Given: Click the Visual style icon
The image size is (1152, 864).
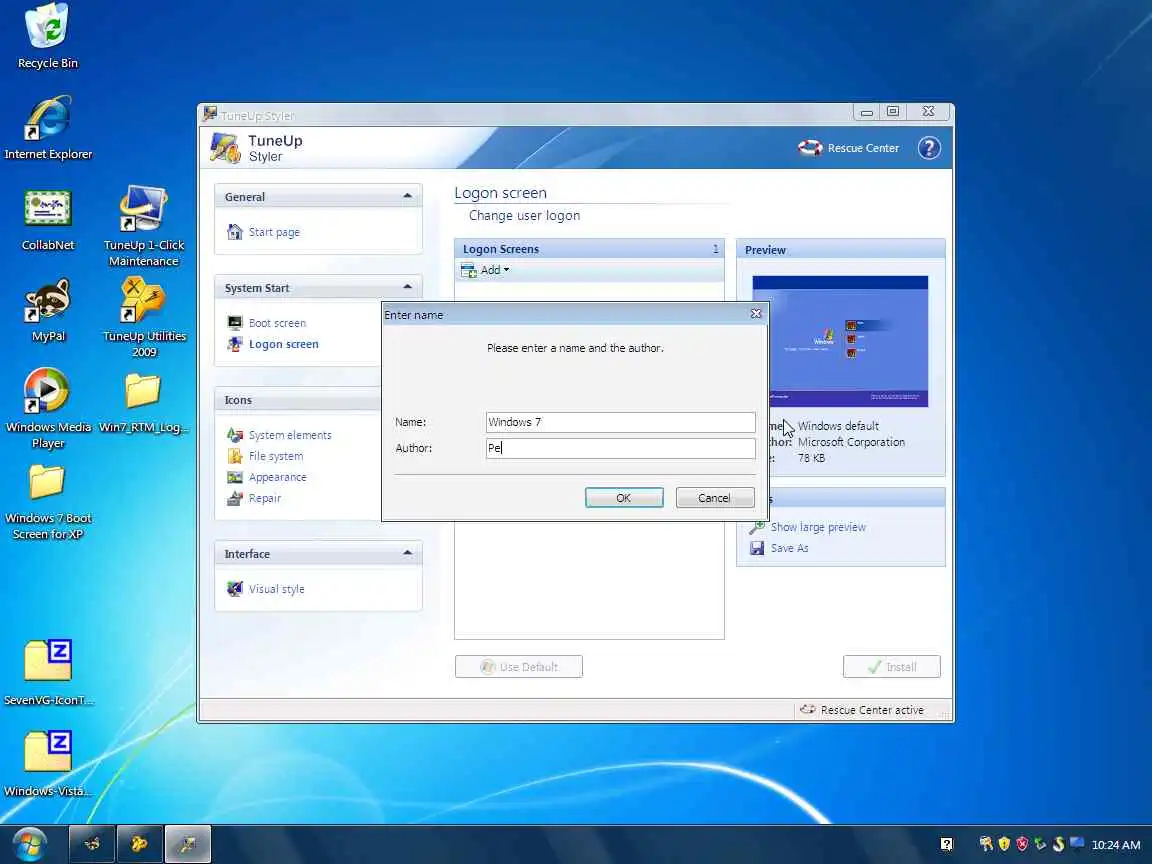Looking at the screenshot, I should click(234, 588).
